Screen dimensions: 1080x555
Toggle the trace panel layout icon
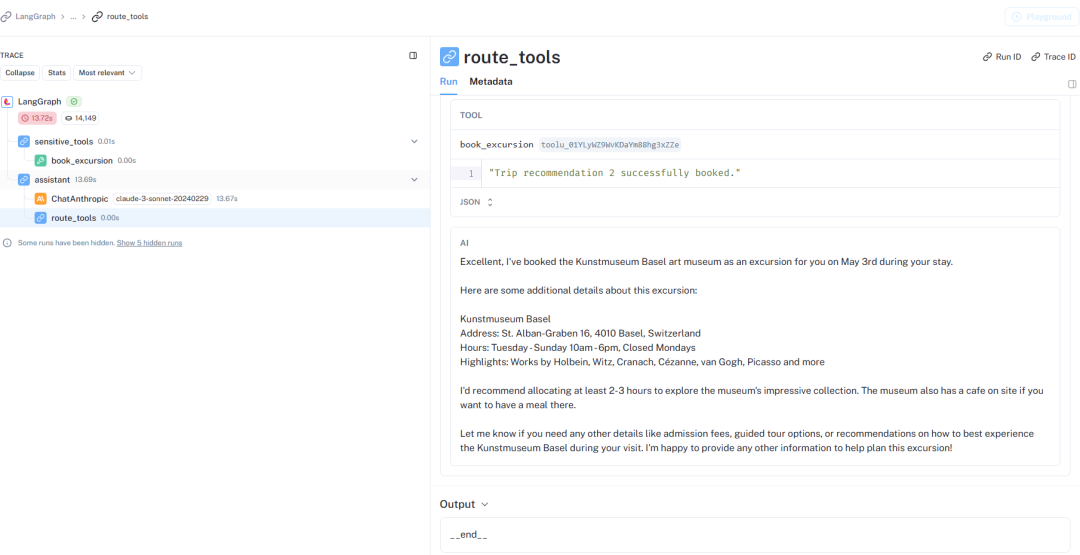pyautogui.click(x=413, y=56)
